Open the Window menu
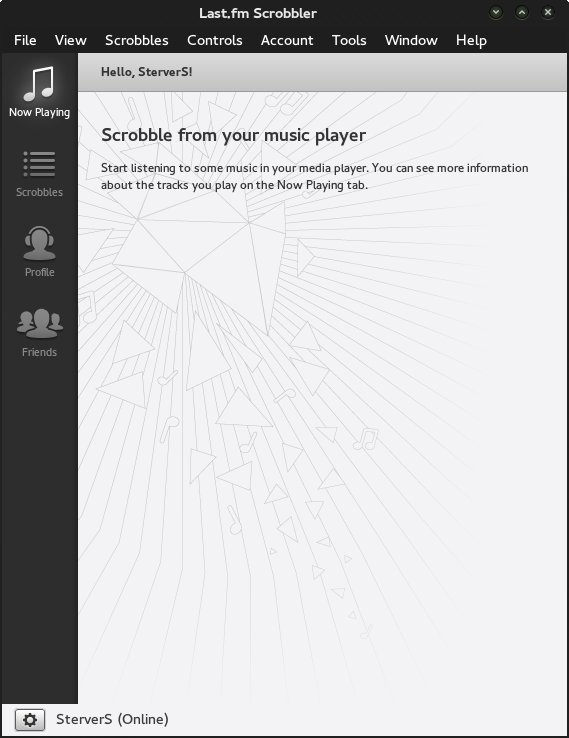The height and width of the screenshot is (738, 569). click(411, 40)
